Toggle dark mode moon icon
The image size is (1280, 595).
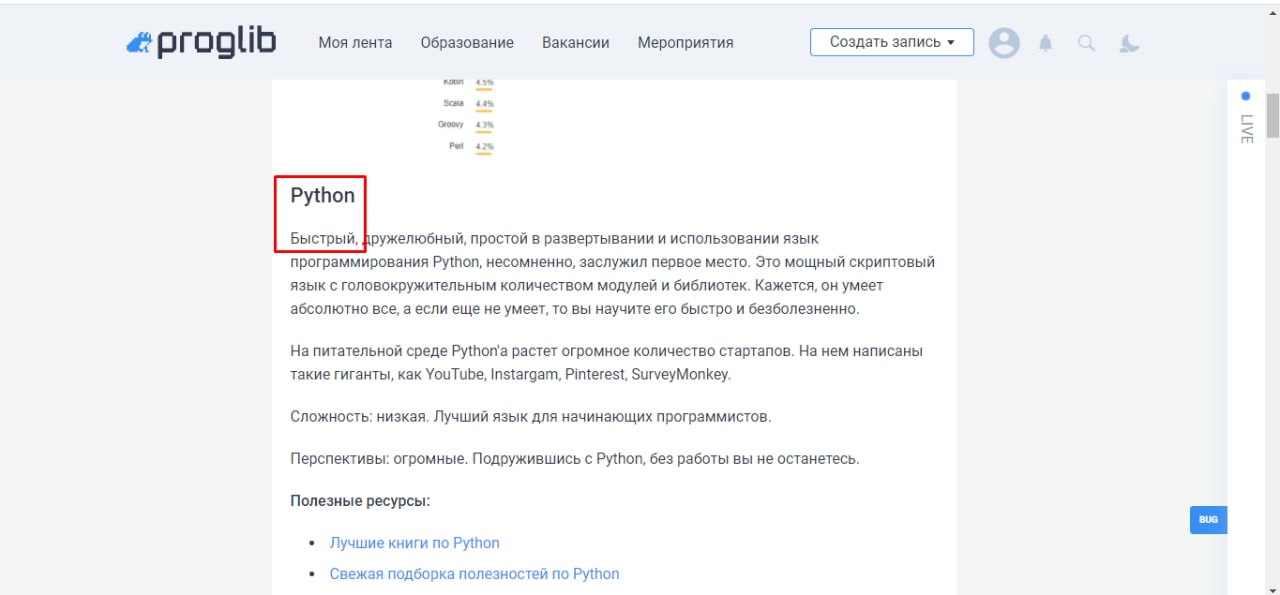(x=1130, y=43)
